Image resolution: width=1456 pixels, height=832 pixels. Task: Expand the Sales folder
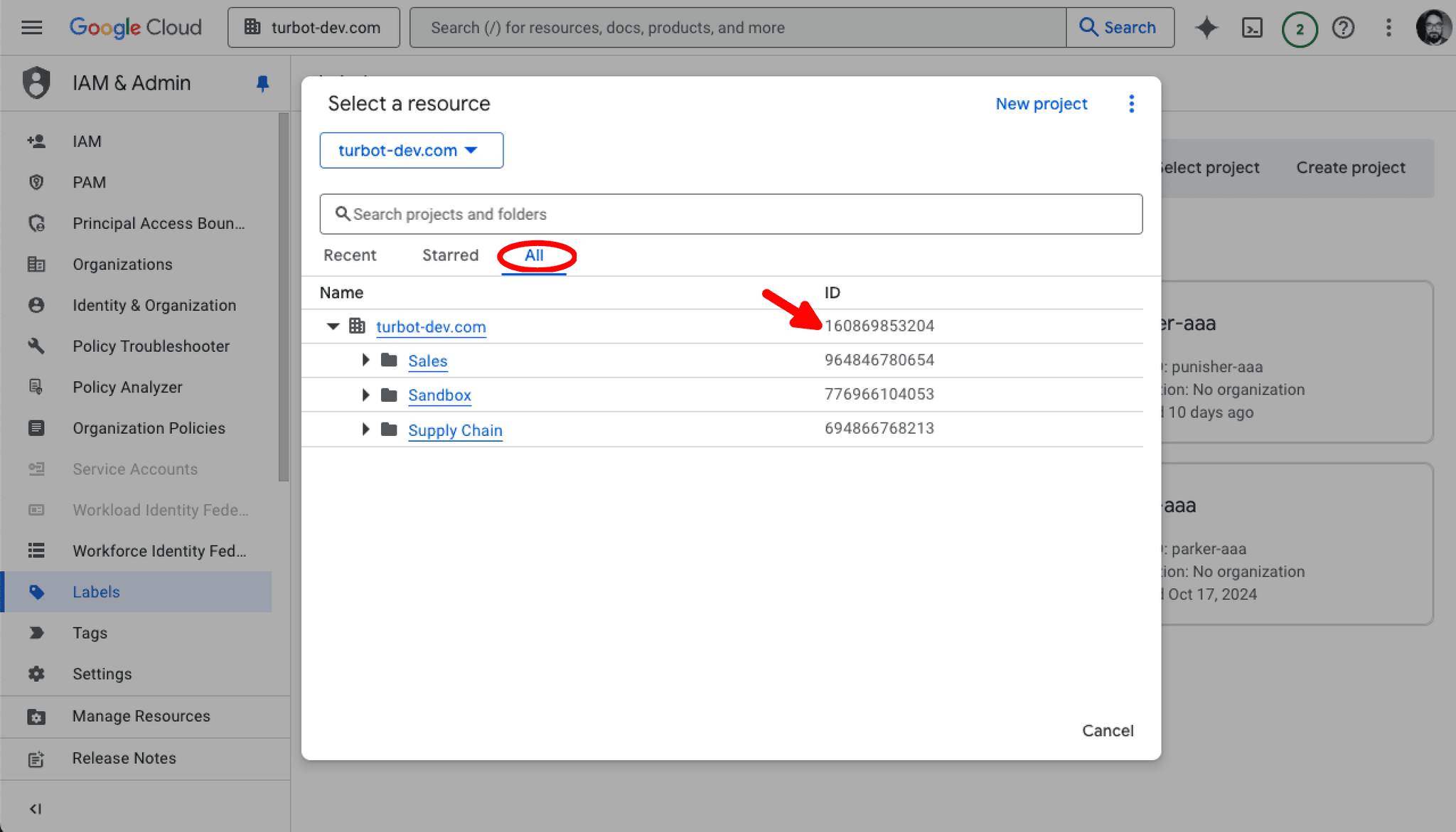tap(365, 361)
